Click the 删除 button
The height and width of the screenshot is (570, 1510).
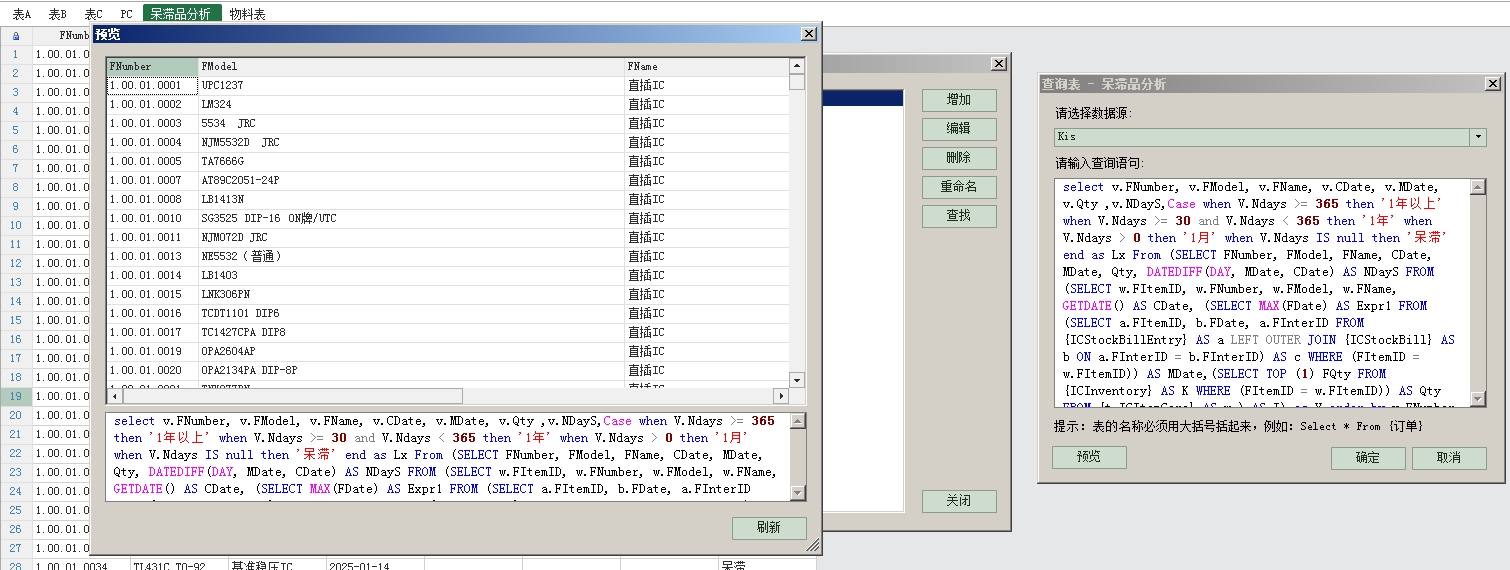point(958,158)
